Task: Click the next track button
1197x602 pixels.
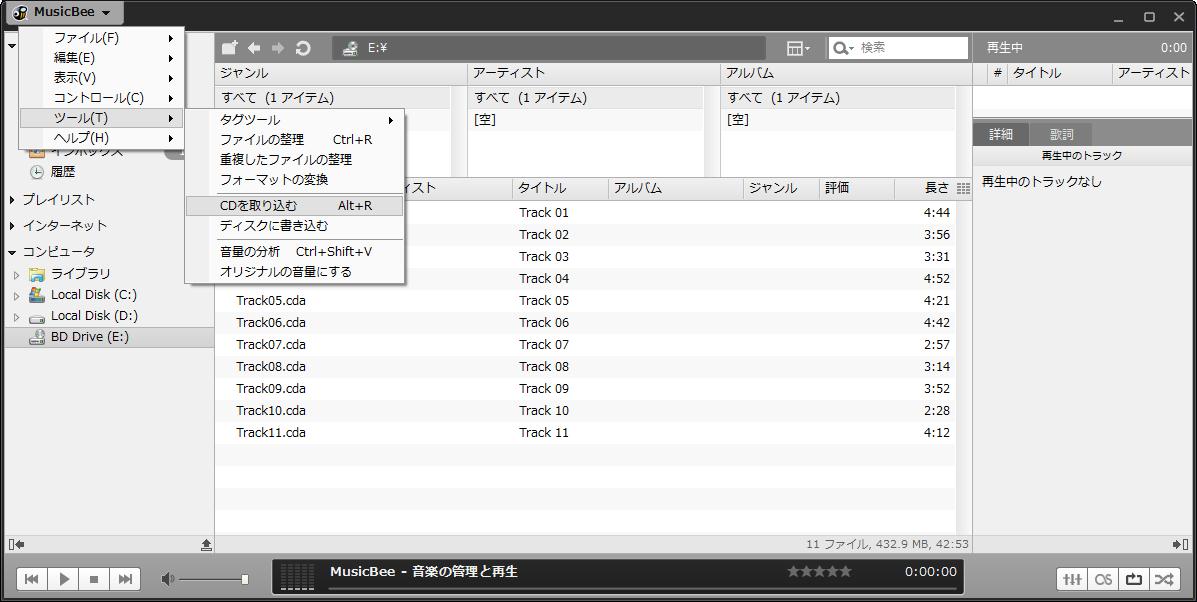Action: (x=125, y=579)
